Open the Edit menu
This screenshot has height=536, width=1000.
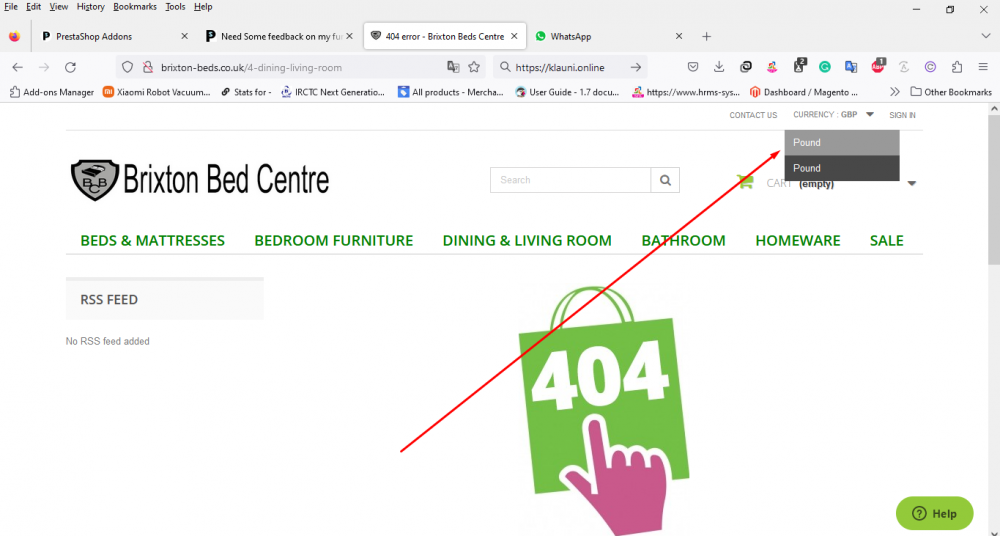tap(33, 7)
